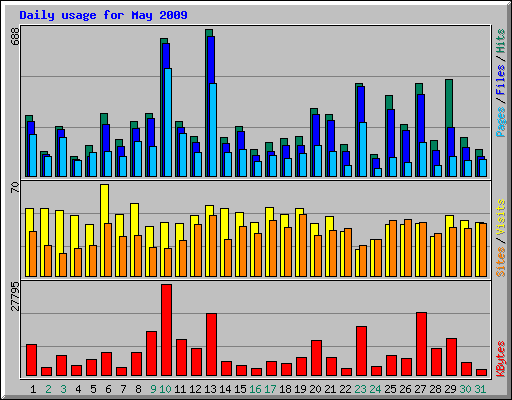This screenshot has height=400, width=512.
Task: Click the 27795 KBytes axis label
Action: pyautogui.click(x=15, y=296)
